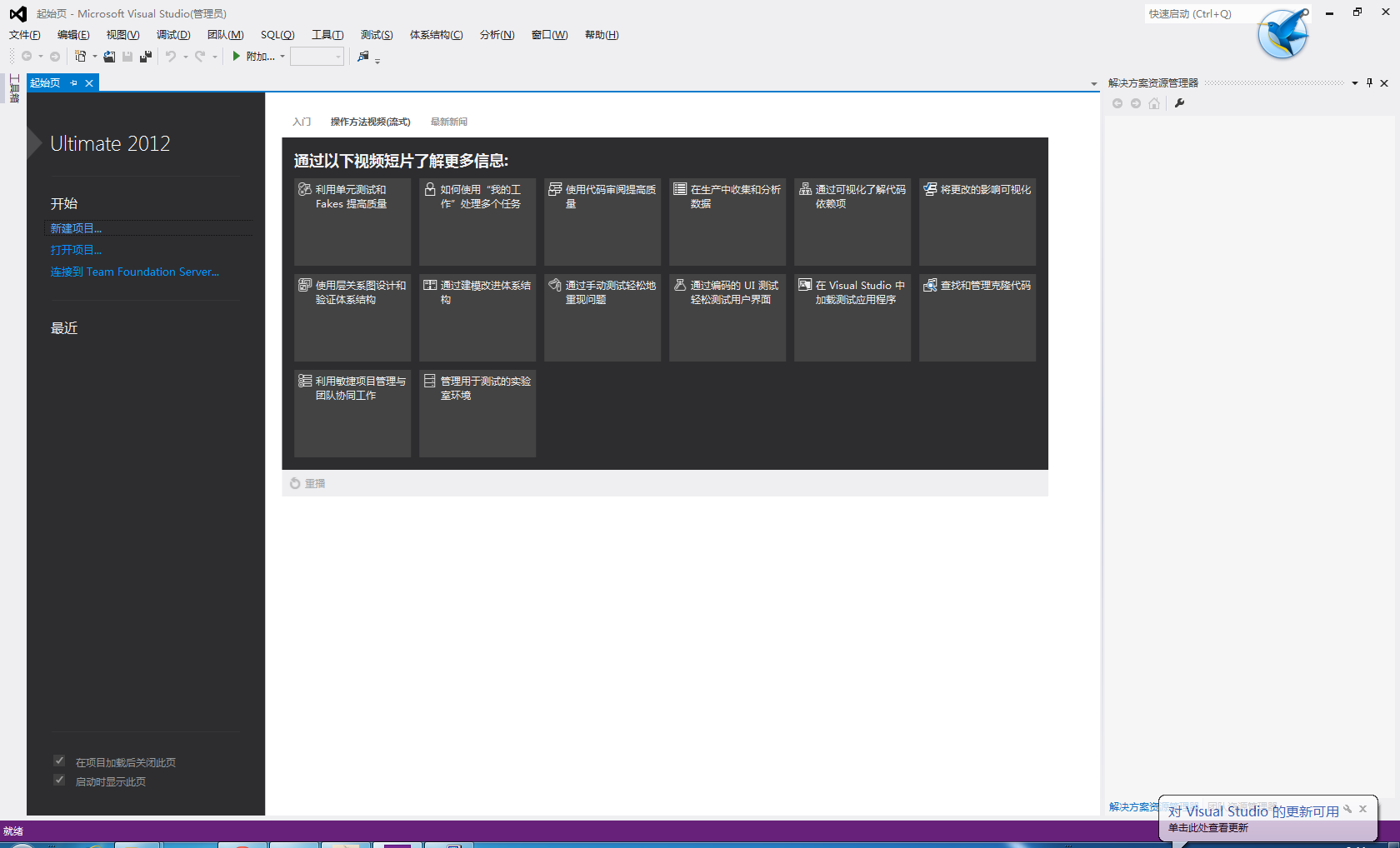Click 连接到 Team Foundation Server... link
This screenshot has height=848, width=1400.
point(135,272)
